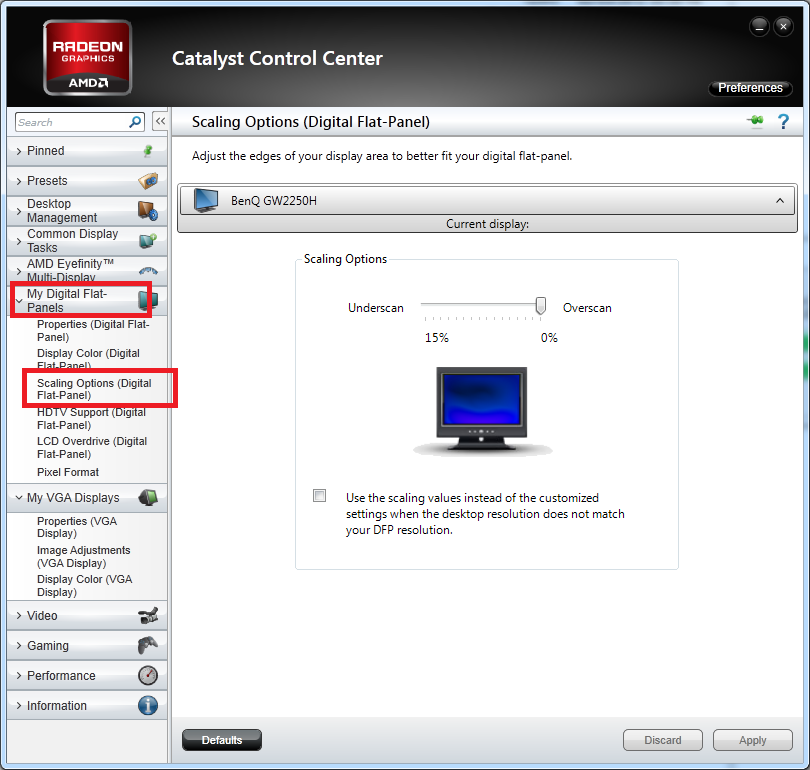The width and height of the screenshot is (810, 770).
Task: Enable use scaling values checkbox
Action: 320,496
